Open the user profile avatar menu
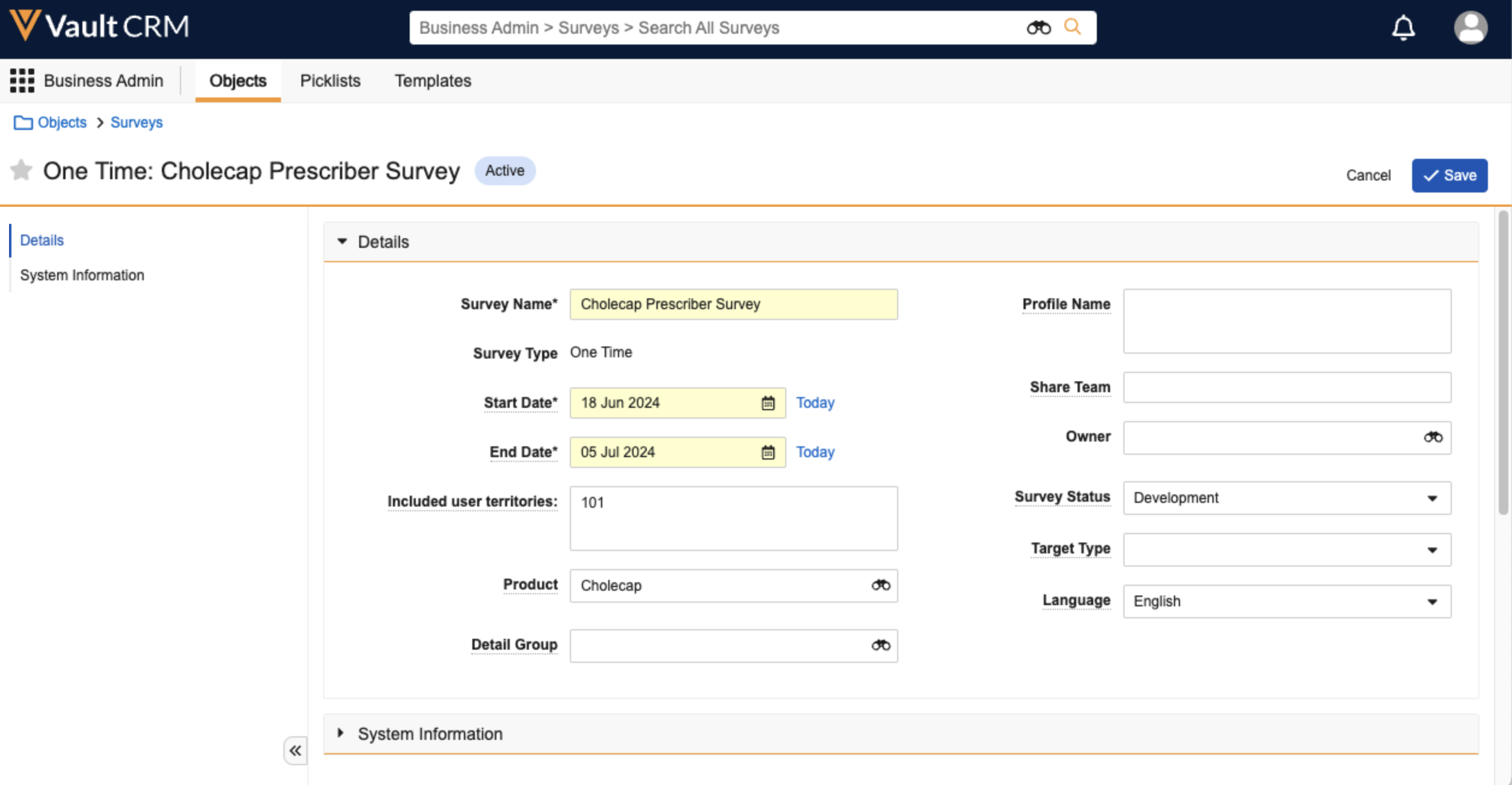 [x=1470, y=28]
